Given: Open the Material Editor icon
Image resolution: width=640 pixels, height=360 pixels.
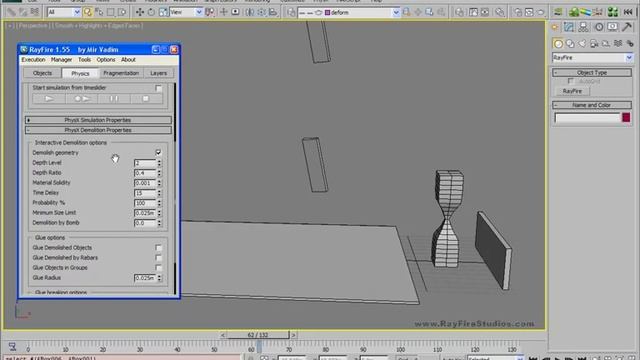Looking at the screenshot, I should (500, 12).
